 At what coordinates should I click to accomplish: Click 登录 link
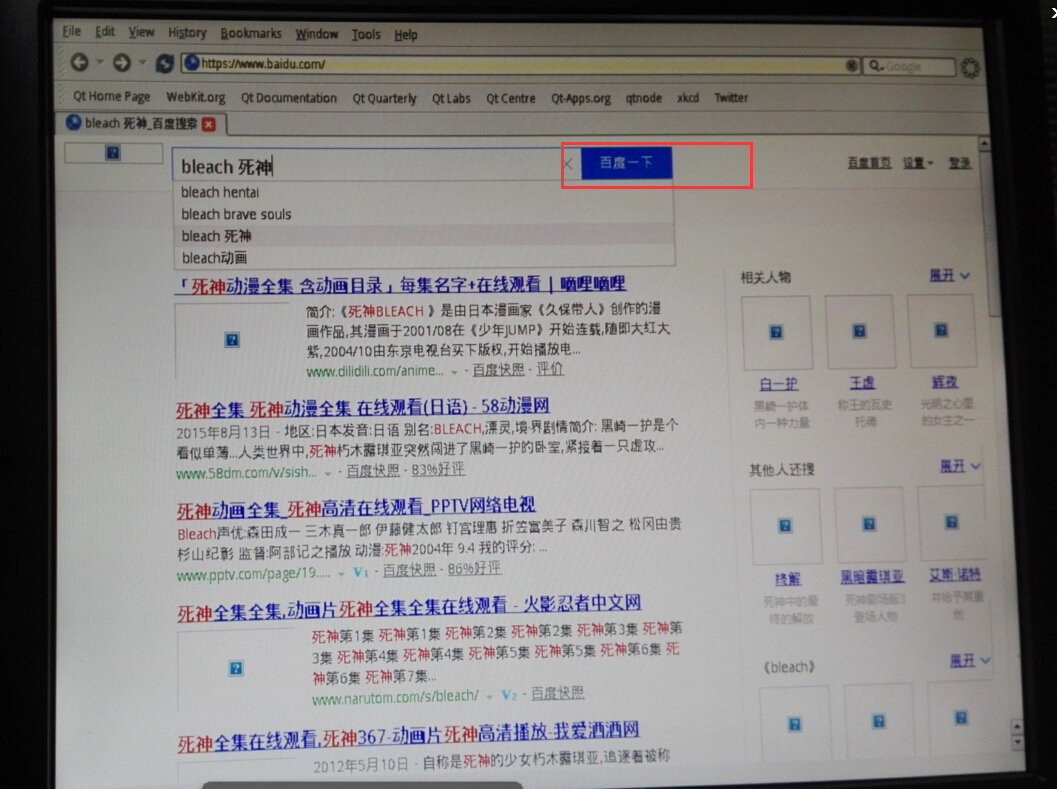[960, 163]
